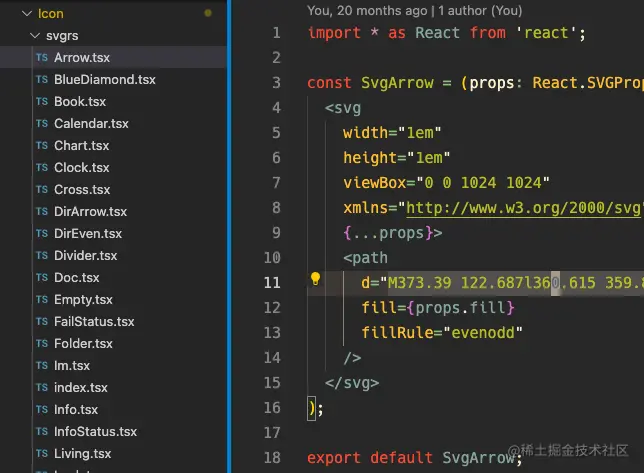Image resolution: width=644 pixels, height=473 pixels.
Task: Click line number 1 in the gutter
Action: click(276, 33)
